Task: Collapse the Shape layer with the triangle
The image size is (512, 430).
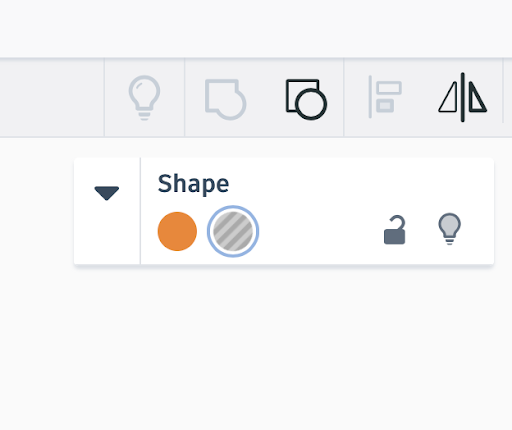Action: [x=107, y=193]
